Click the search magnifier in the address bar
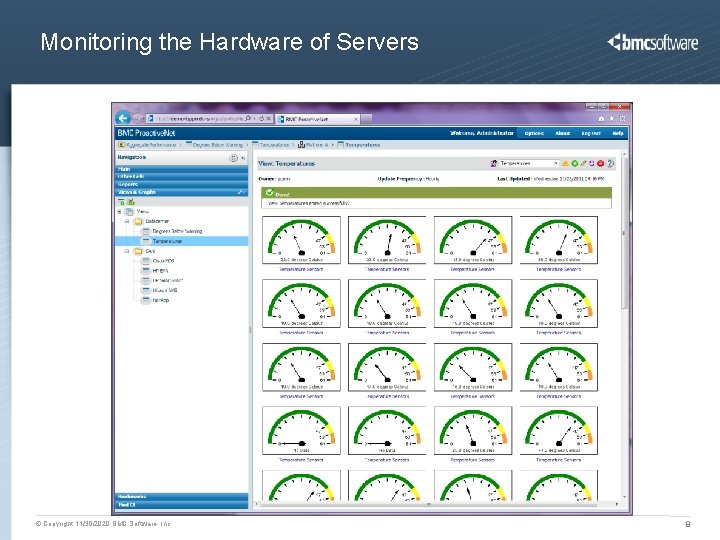This screenshot has height=540, width=720. [x=248, y=118]
